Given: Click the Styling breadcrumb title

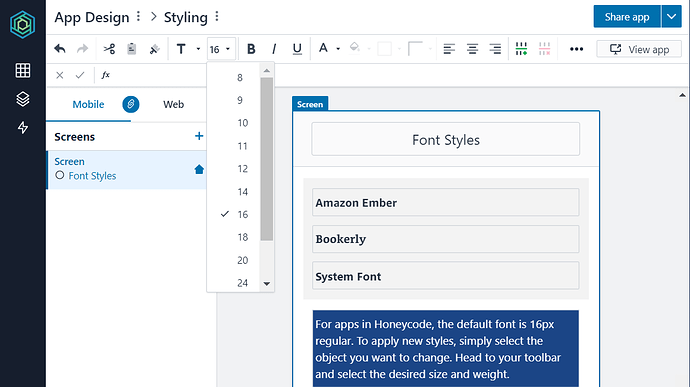Looking at the screenshot, I should point(186,17).
